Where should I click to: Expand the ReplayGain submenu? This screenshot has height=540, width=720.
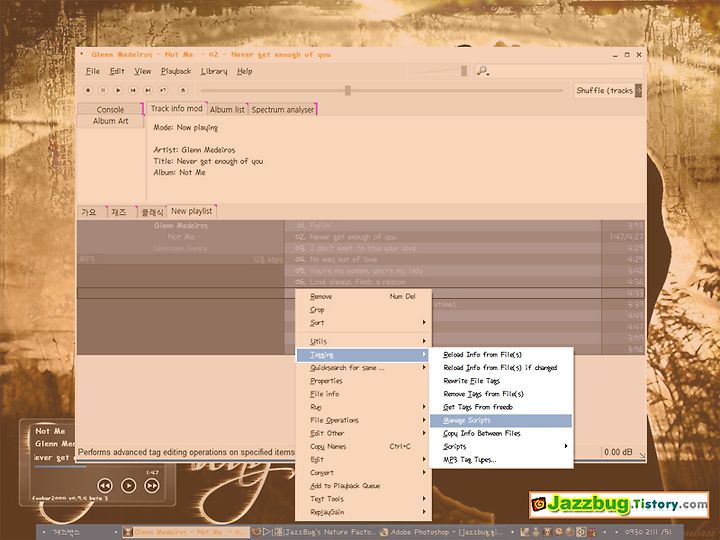click(363, 512)
